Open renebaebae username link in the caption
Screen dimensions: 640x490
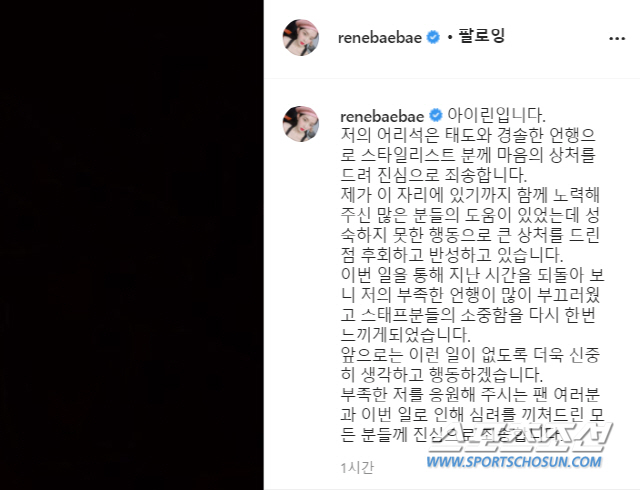click(382, 117)
